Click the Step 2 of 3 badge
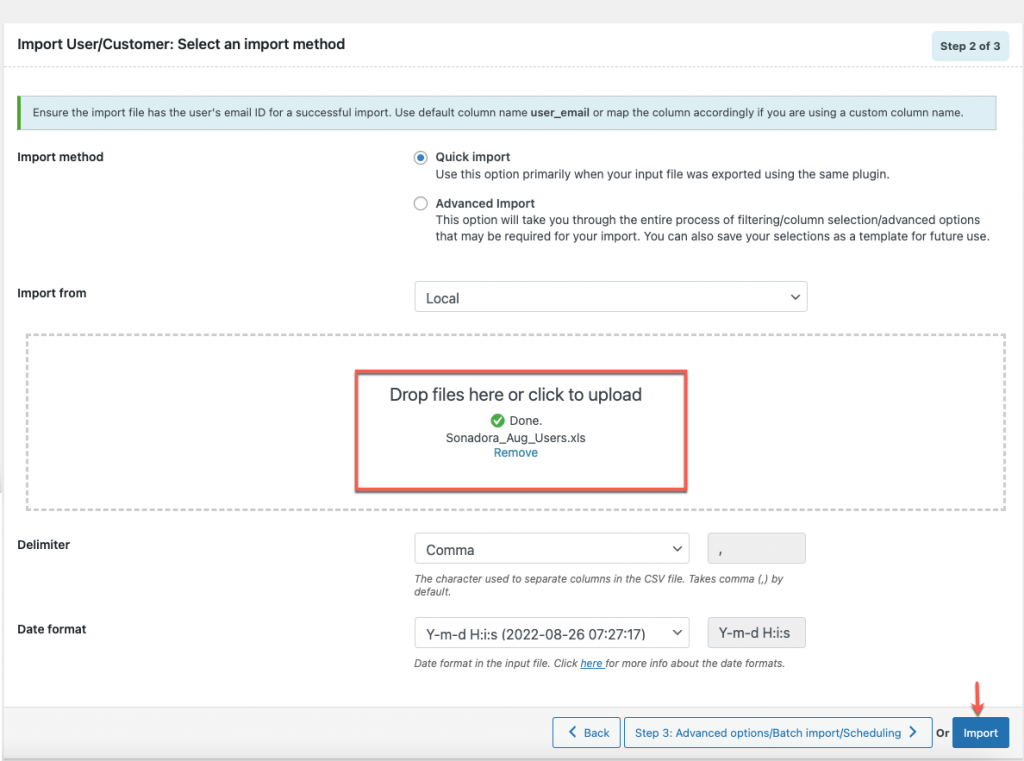 coord(970,46)
